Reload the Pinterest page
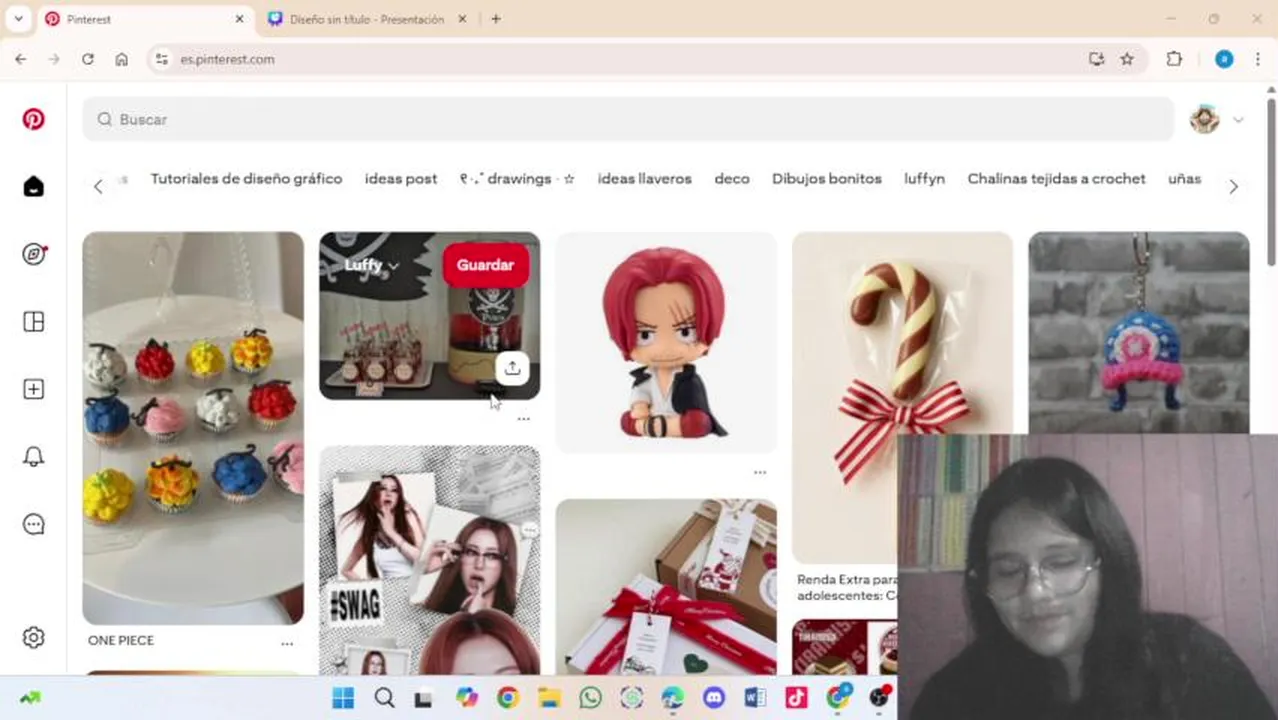Screen dimensions: 1278x720 (88, 59)
